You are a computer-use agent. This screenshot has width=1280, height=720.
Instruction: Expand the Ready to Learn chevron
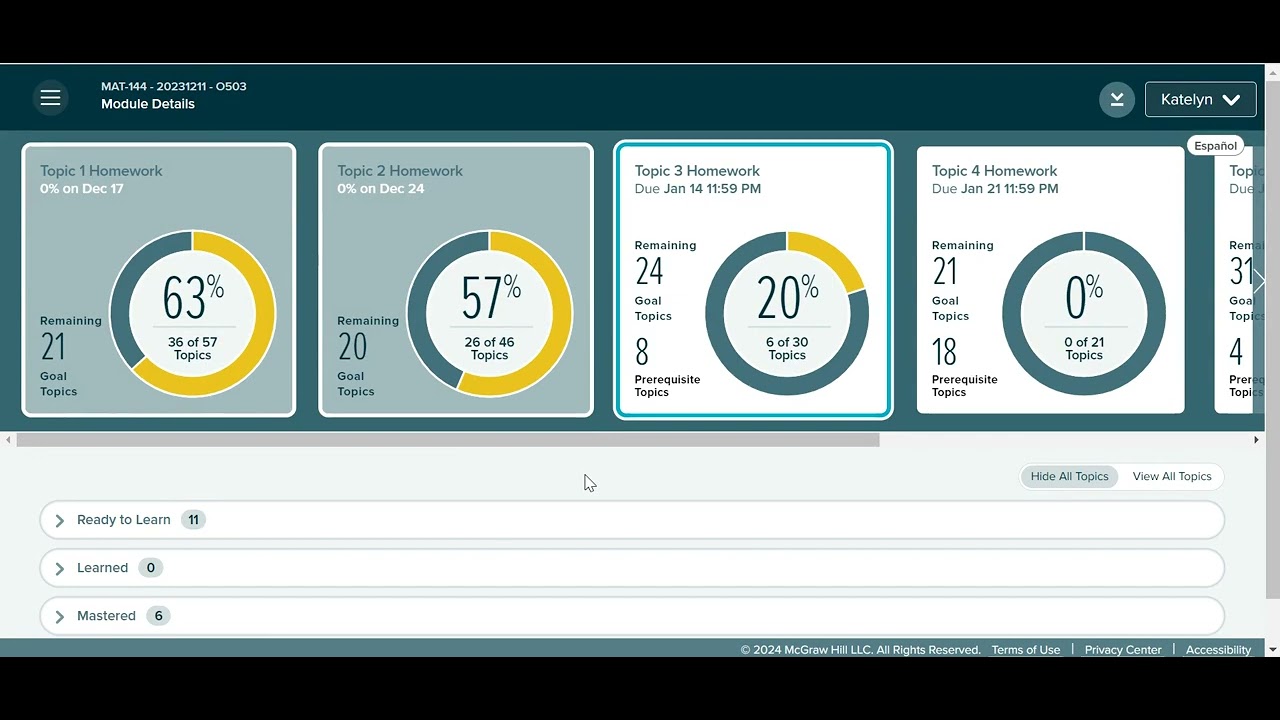[x=59, y=520]
